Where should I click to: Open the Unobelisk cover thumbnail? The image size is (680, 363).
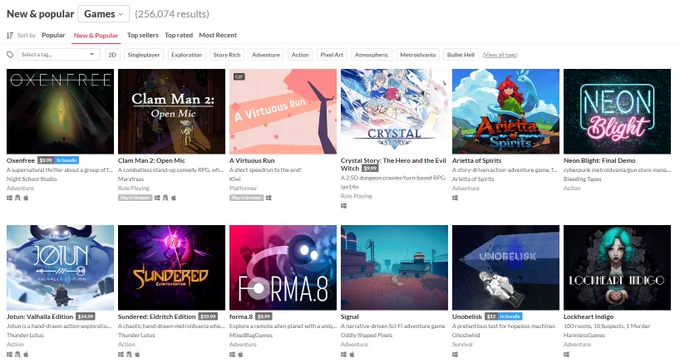tap(506, 268)
